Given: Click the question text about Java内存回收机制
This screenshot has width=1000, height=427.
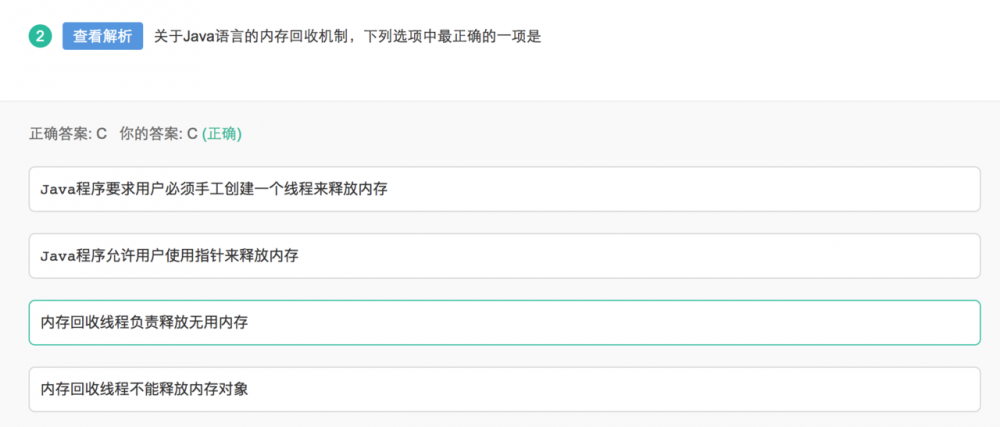Looking at the screenshot, I should (x=347, y=36).
